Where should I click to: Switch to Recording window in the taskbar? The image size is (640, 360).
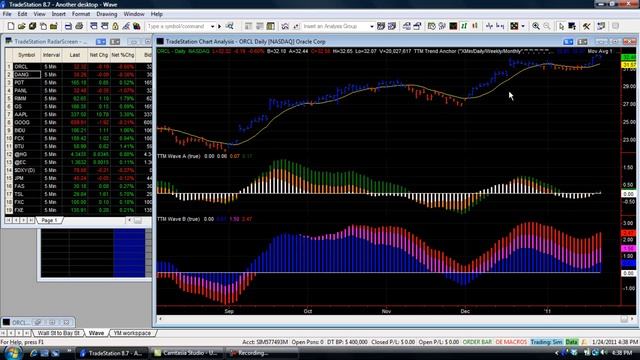coord(262,353)
